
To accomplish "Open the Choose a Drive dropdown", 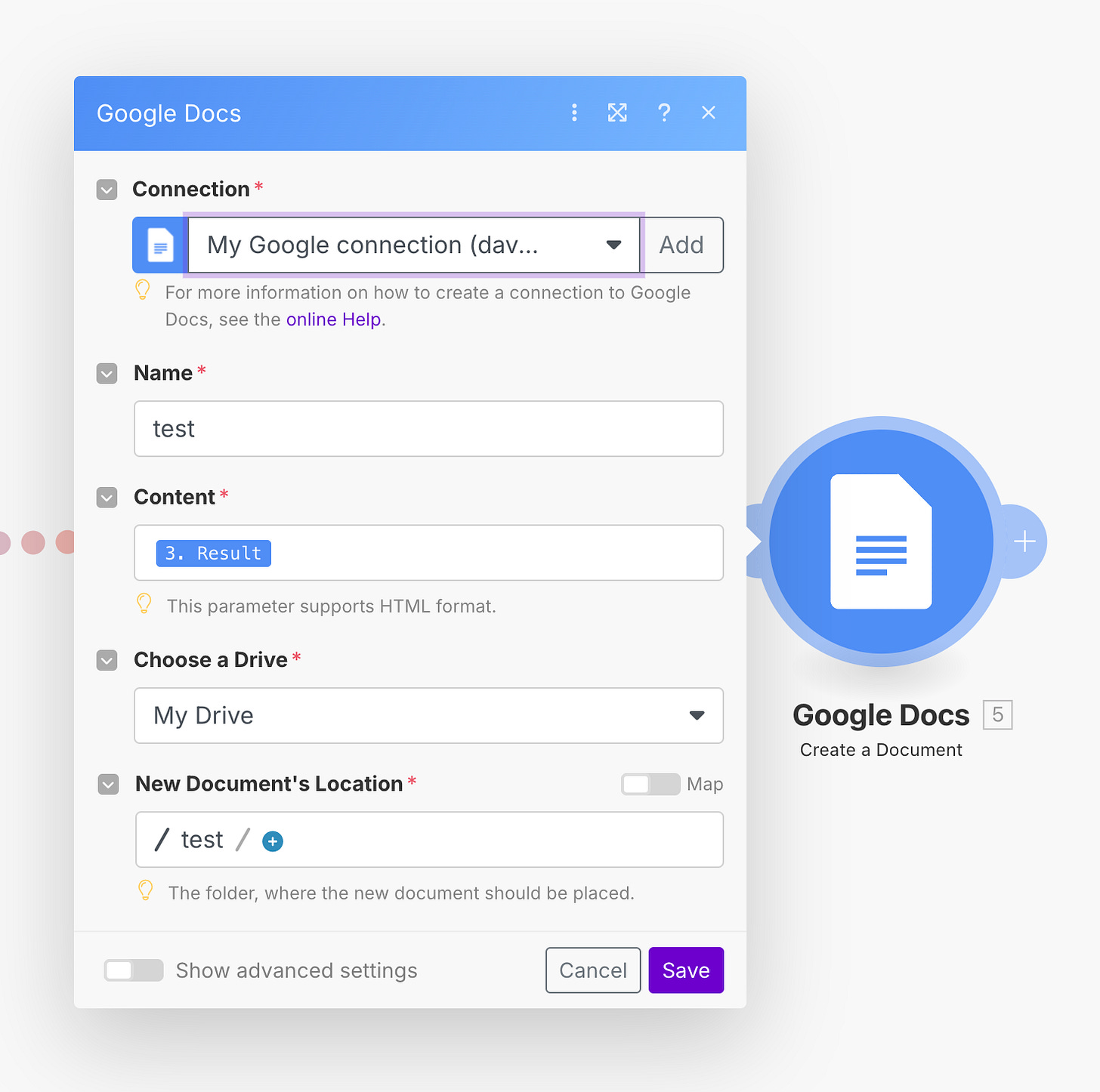I will point(697,716).
